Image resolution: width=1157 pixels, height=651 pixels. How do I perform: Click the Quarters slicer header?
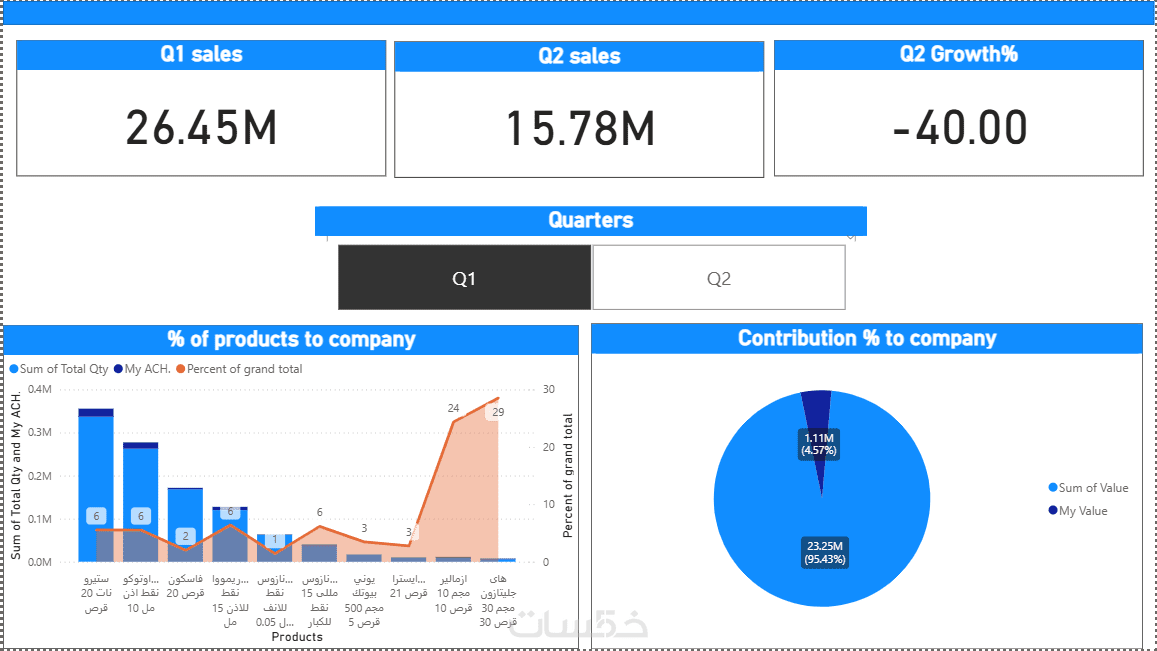point(590,220)
